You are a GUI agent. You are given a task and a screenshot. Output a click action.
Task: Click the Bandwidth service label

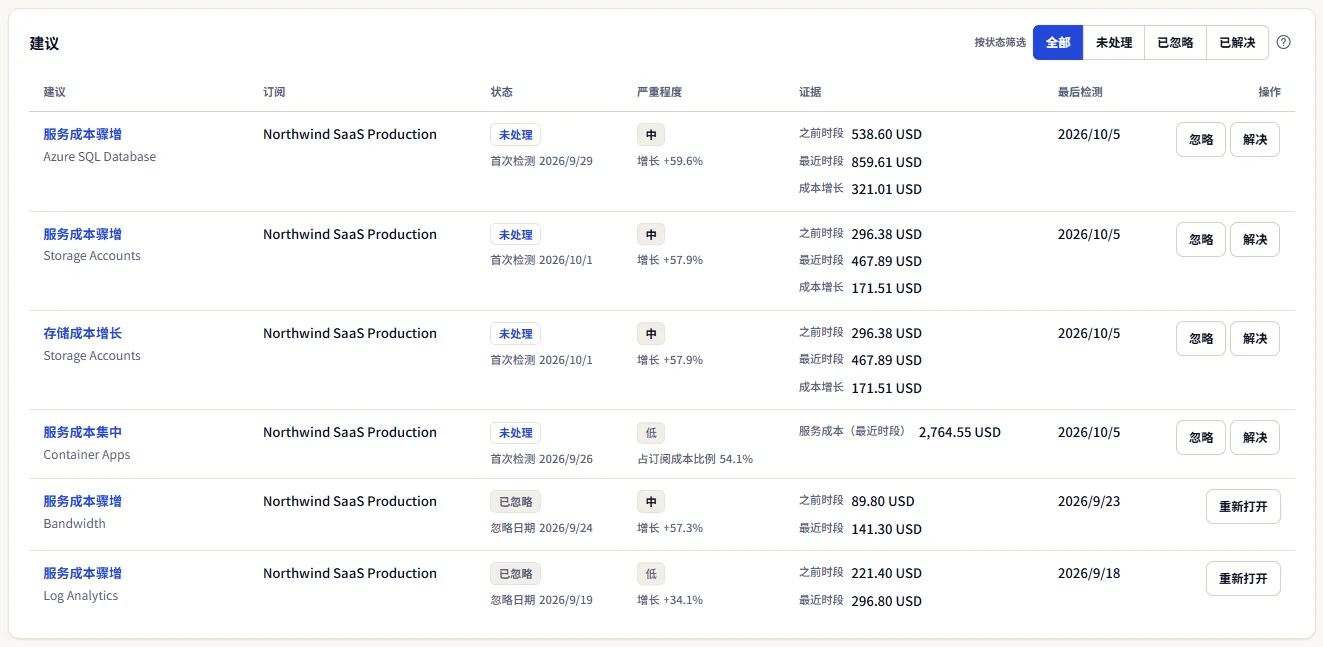click(74, 524)
